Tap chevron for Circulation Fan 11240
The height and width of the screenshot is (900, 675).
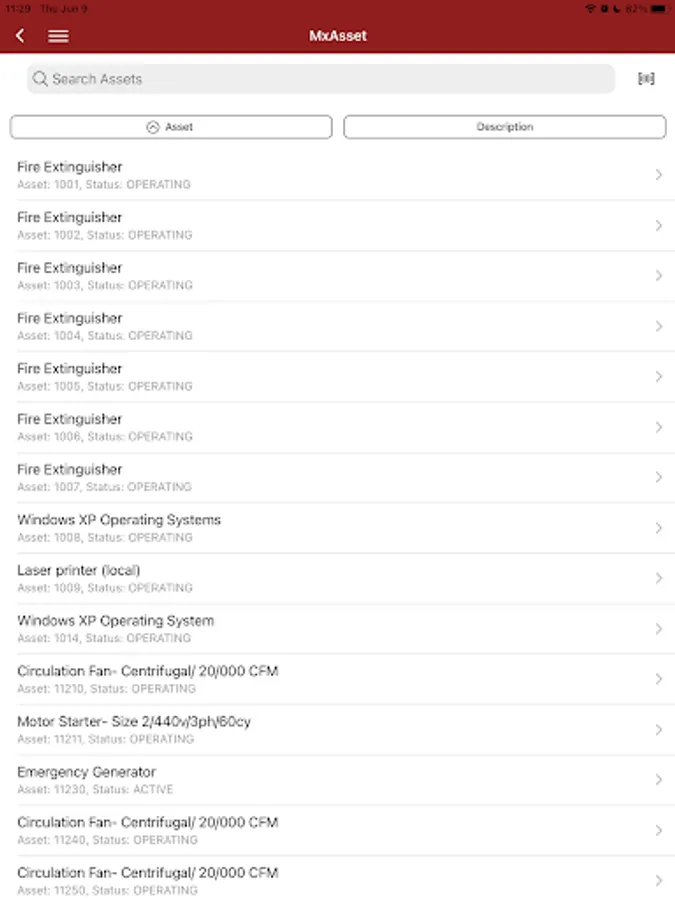(x=658, y=830)
